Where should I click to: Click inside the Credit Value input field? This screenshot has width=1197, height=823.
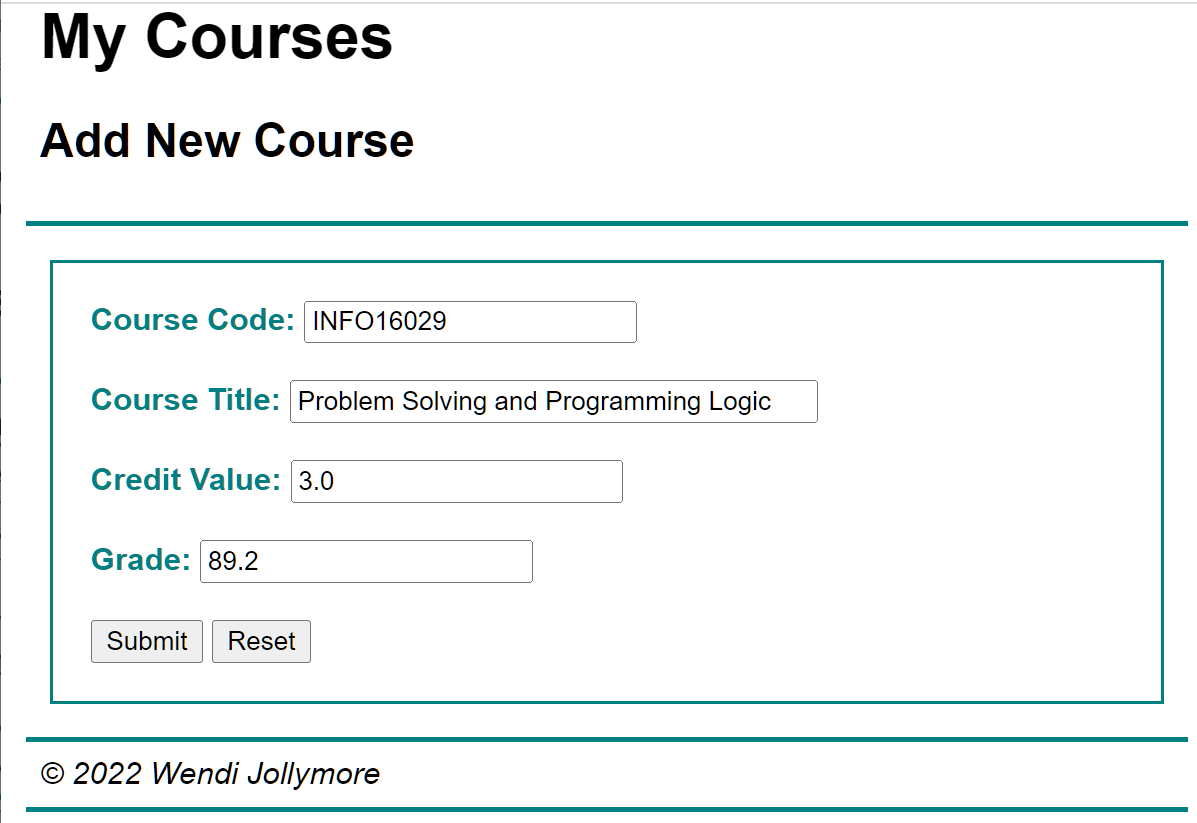455,481
